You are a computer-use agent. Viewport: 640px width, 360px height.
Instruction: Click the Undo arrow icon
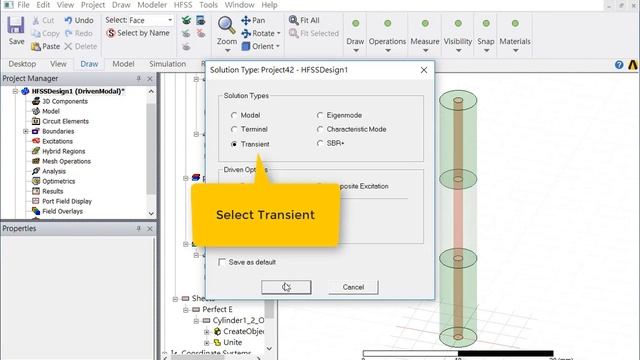(68, 20)
